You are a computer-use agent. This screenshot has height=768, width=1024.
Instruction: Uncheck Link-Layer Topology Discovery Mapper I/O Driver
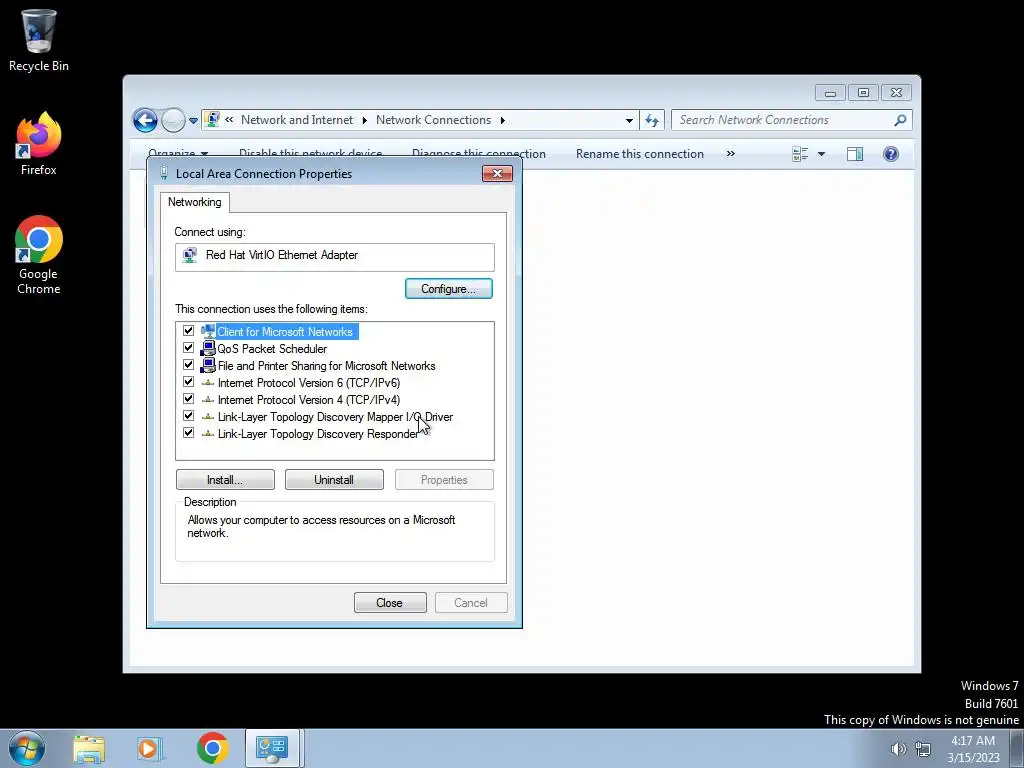coord(189,416)
